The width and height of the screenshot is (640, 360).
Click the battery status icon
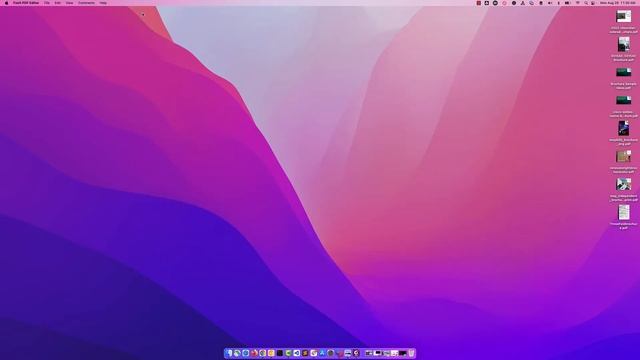567,3
